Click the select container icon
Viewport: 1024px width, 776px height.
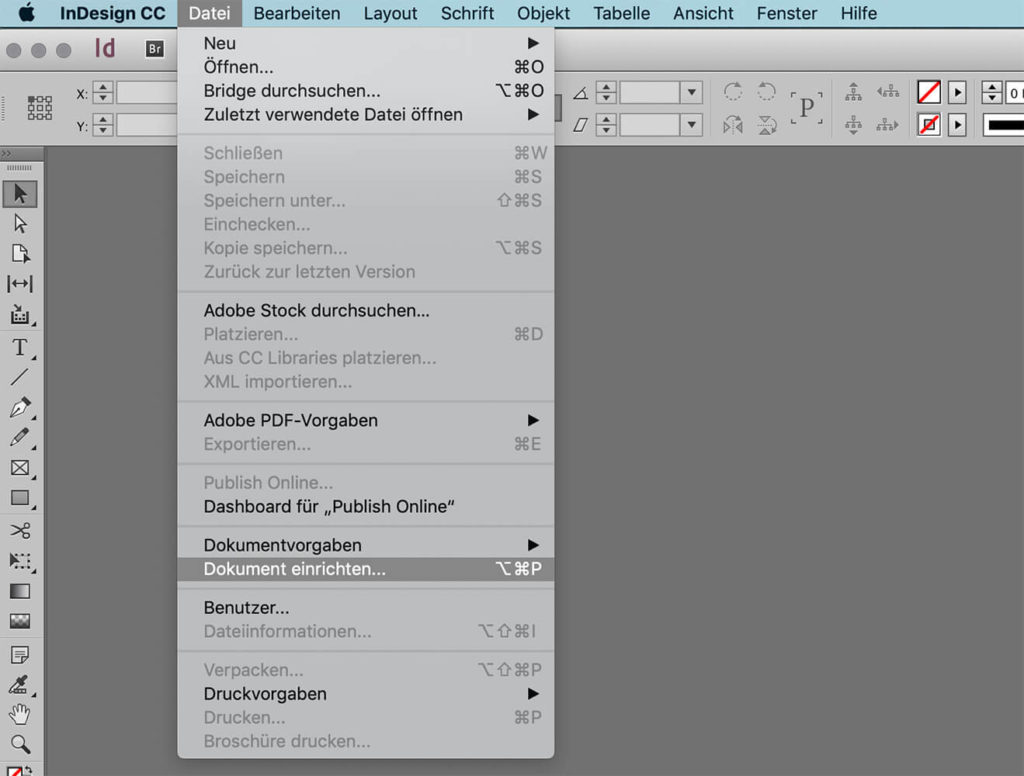coord(853,92)
